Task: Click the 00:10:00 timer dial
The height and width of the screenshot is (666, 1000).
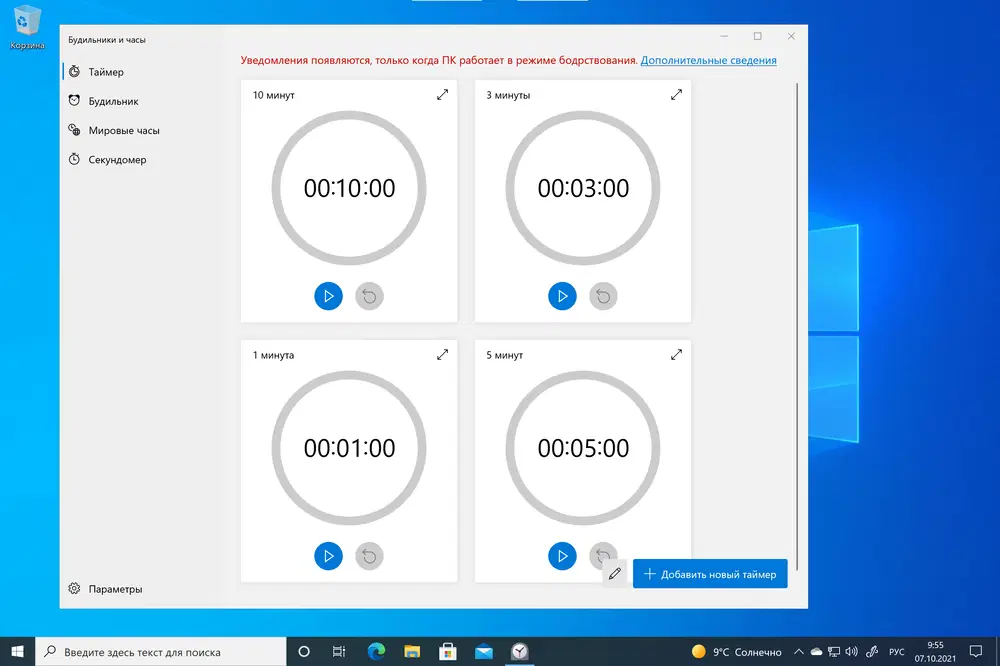Action: point(349,188)
